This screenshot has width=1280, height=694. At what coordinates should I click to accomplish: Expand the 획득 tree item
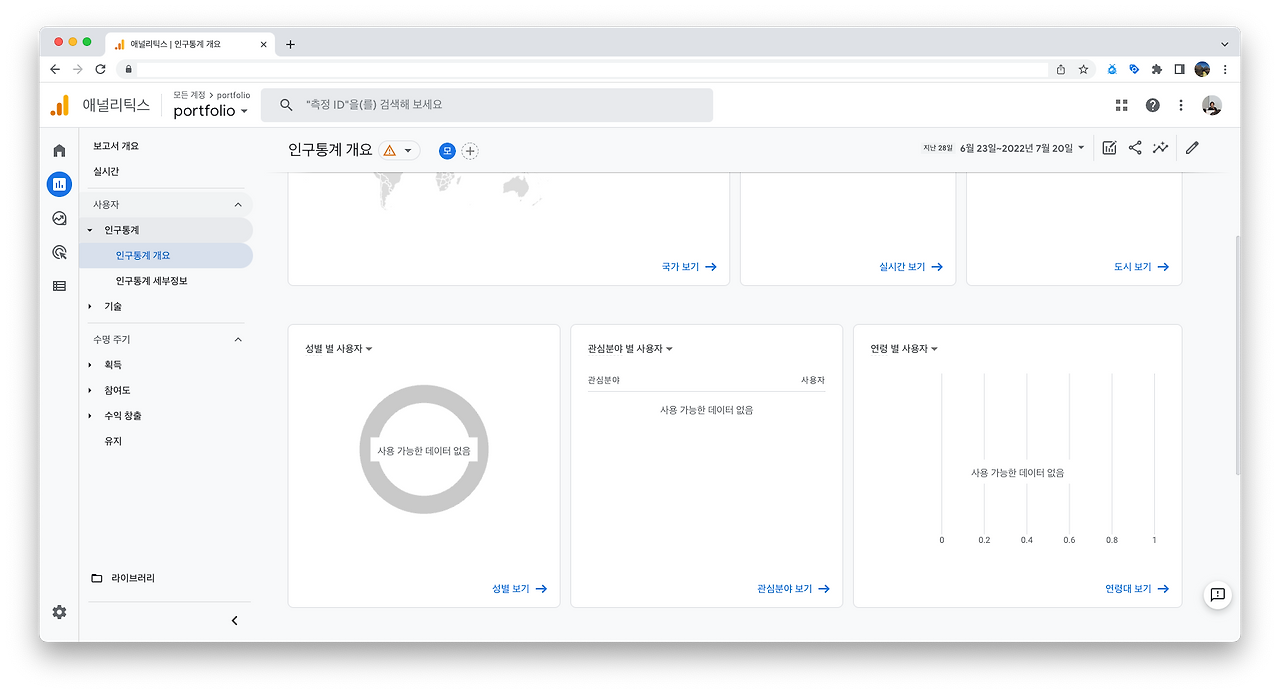(x=90, y=365)
